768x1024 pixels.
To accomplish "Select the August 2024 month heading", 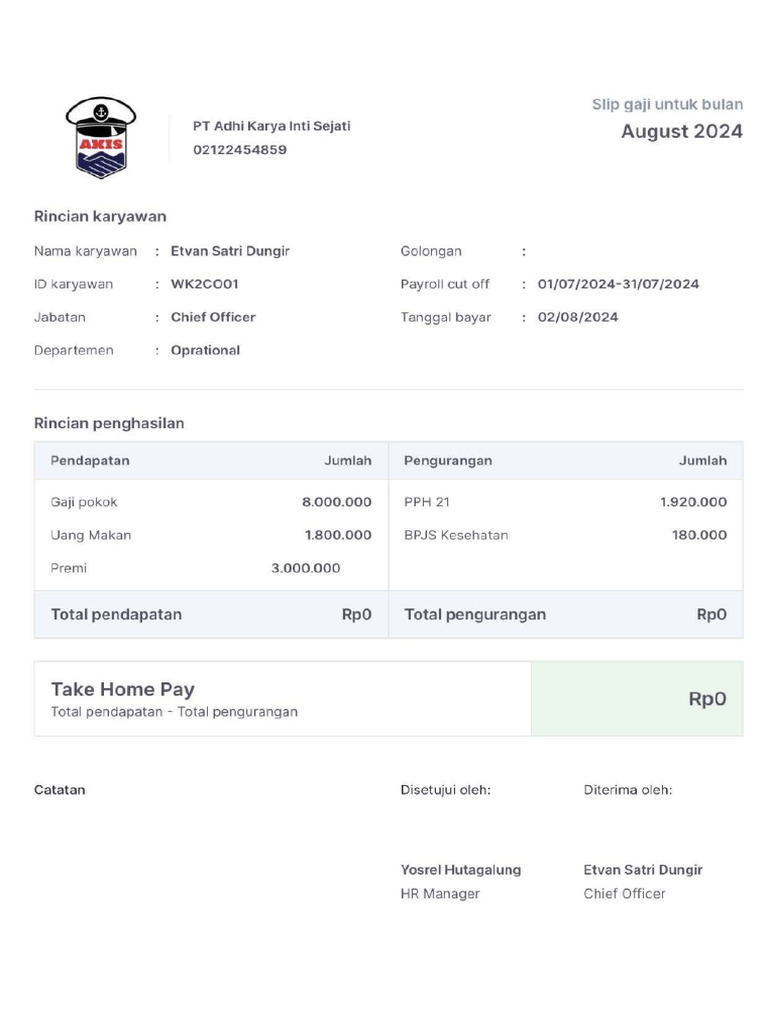I will click(681, 131).
